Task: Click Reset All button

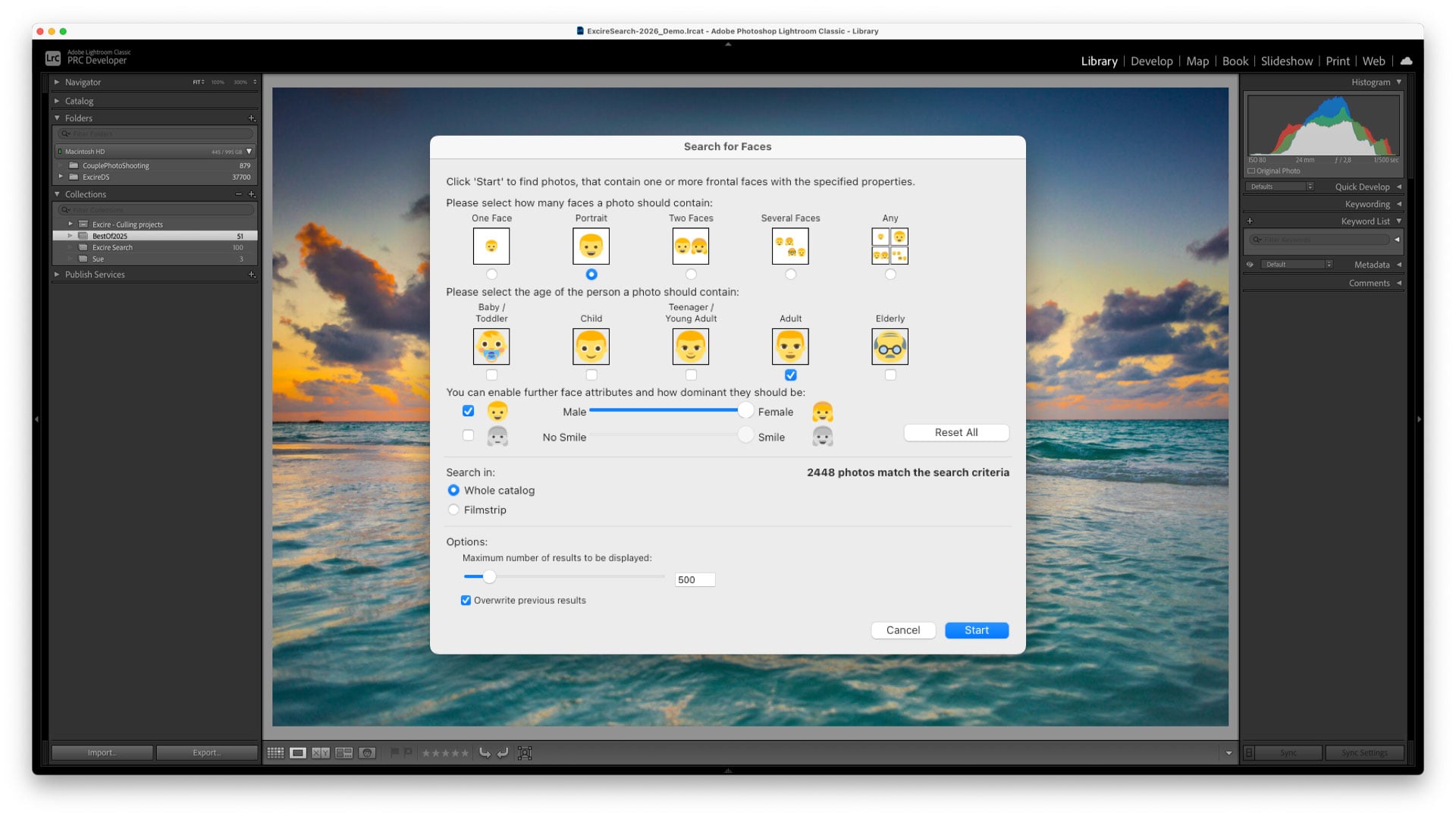Action: [955, 432]
